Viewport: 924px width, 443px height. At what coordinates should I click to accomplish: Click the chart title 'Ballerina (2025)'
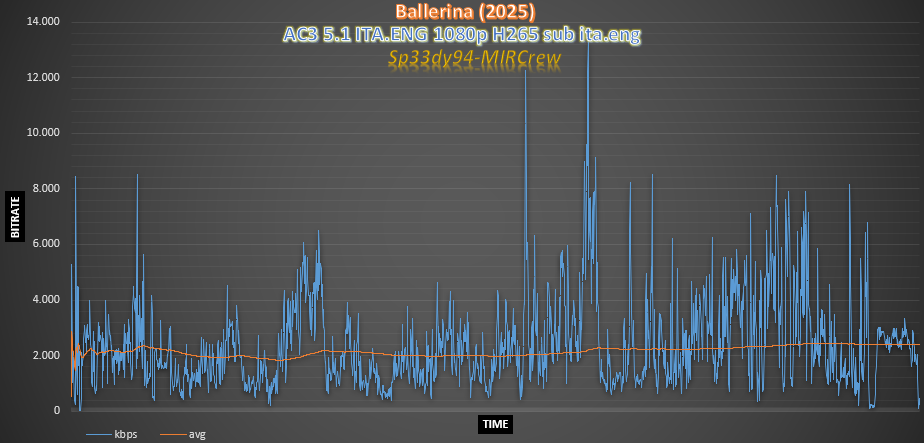pos(466,12)
